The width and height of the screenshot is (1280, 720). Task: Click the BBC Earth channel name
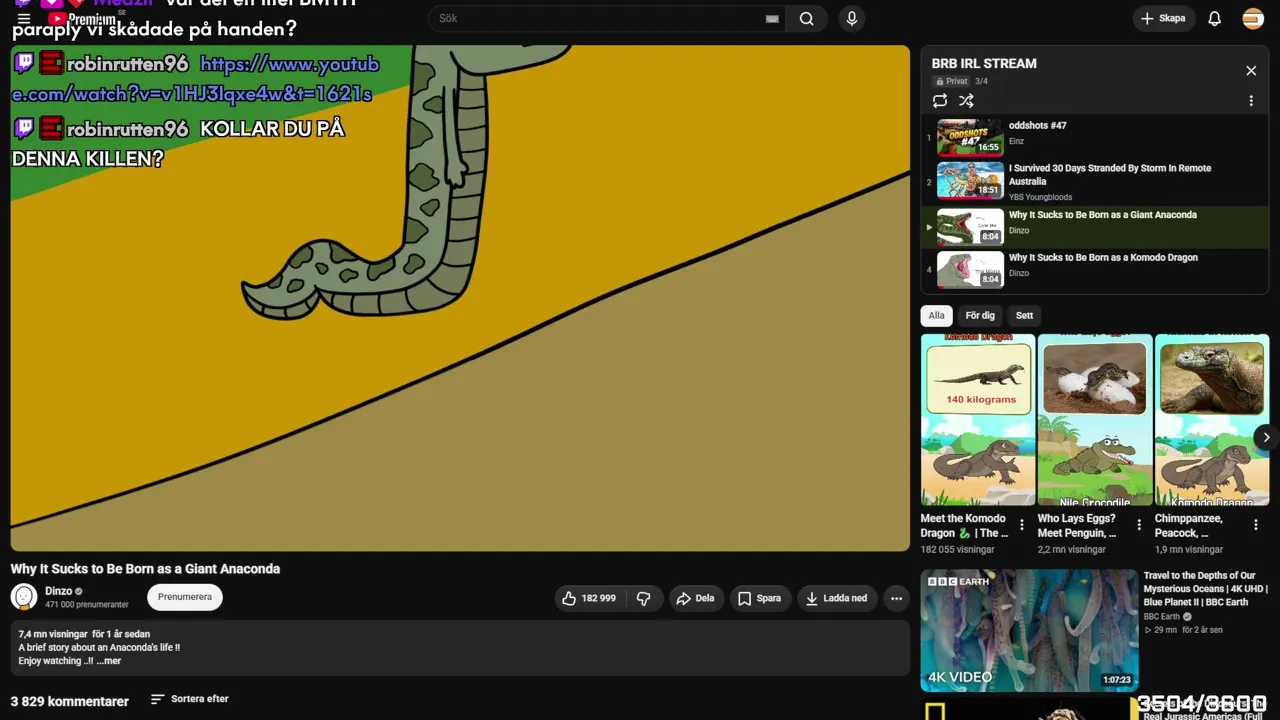tap(1162, 617)
